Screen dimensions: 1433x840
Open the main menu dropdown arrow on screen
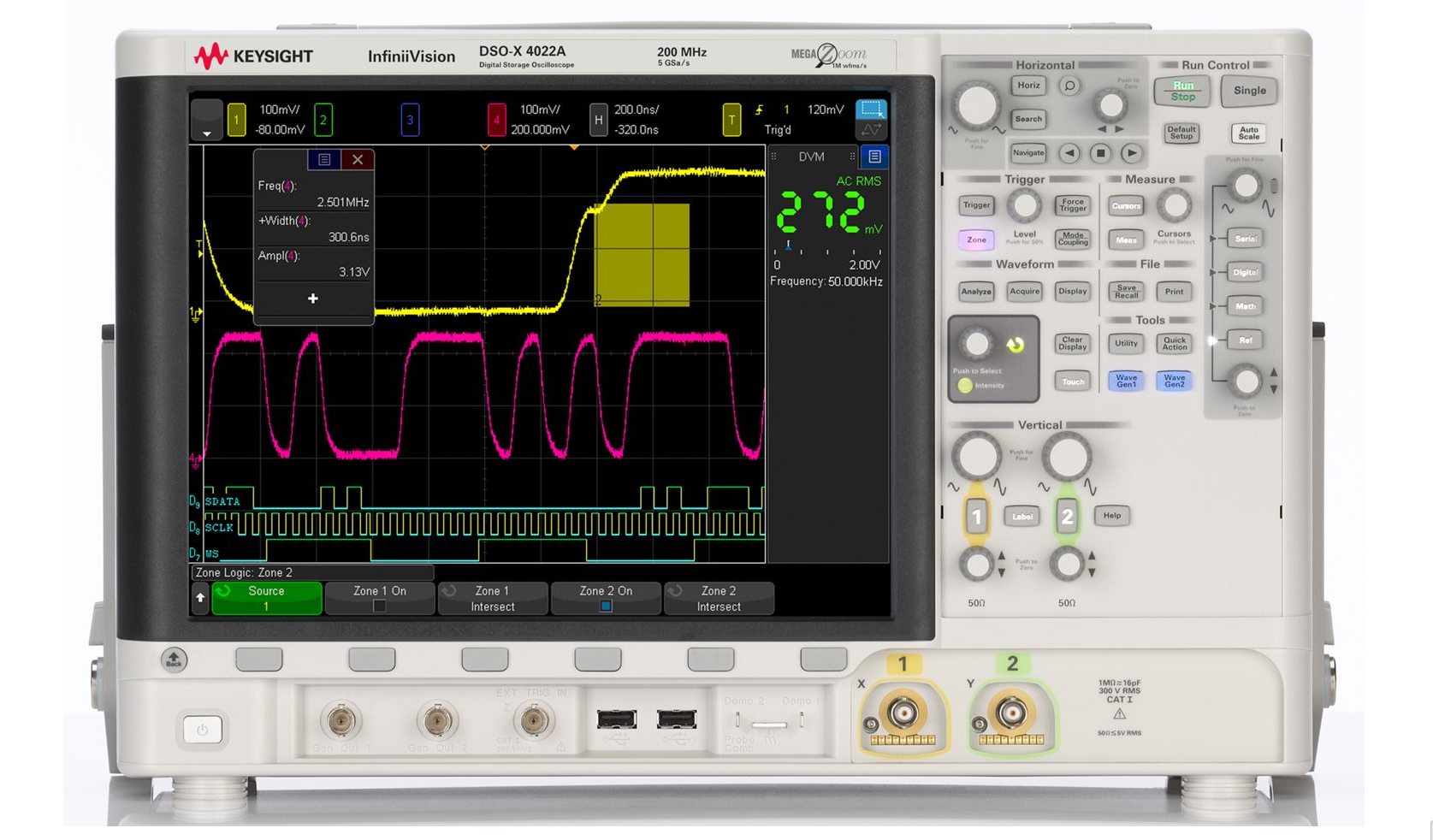(206, 121)
